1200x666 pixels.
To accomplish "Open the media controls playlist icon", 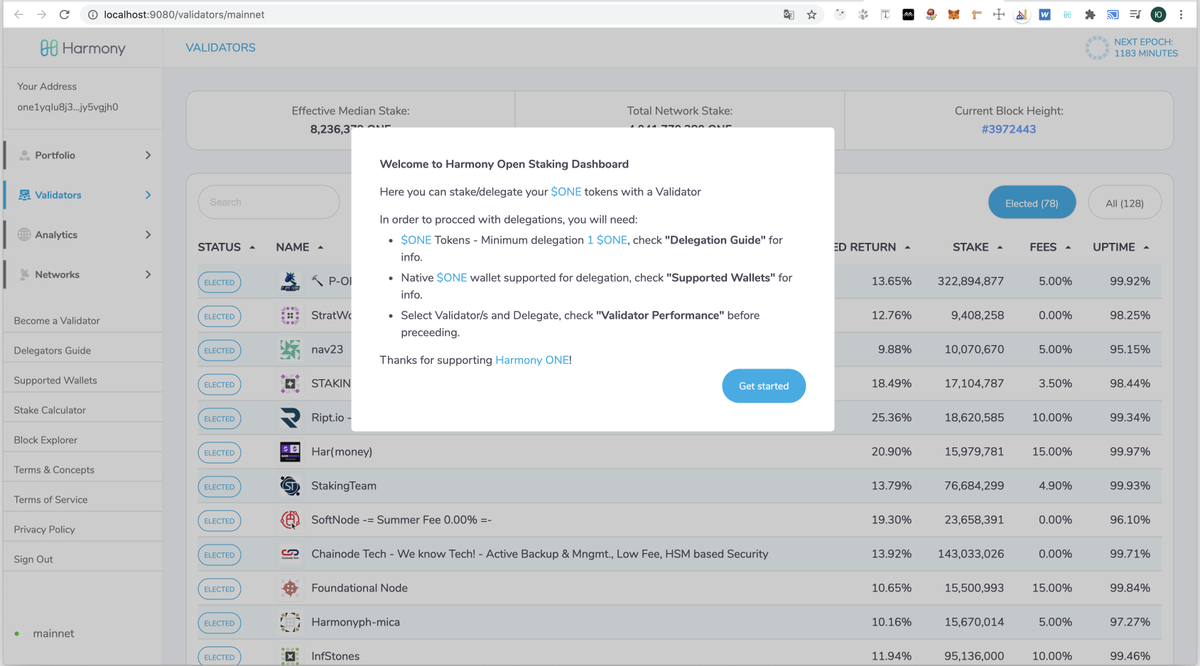I will pos(1135,15).
